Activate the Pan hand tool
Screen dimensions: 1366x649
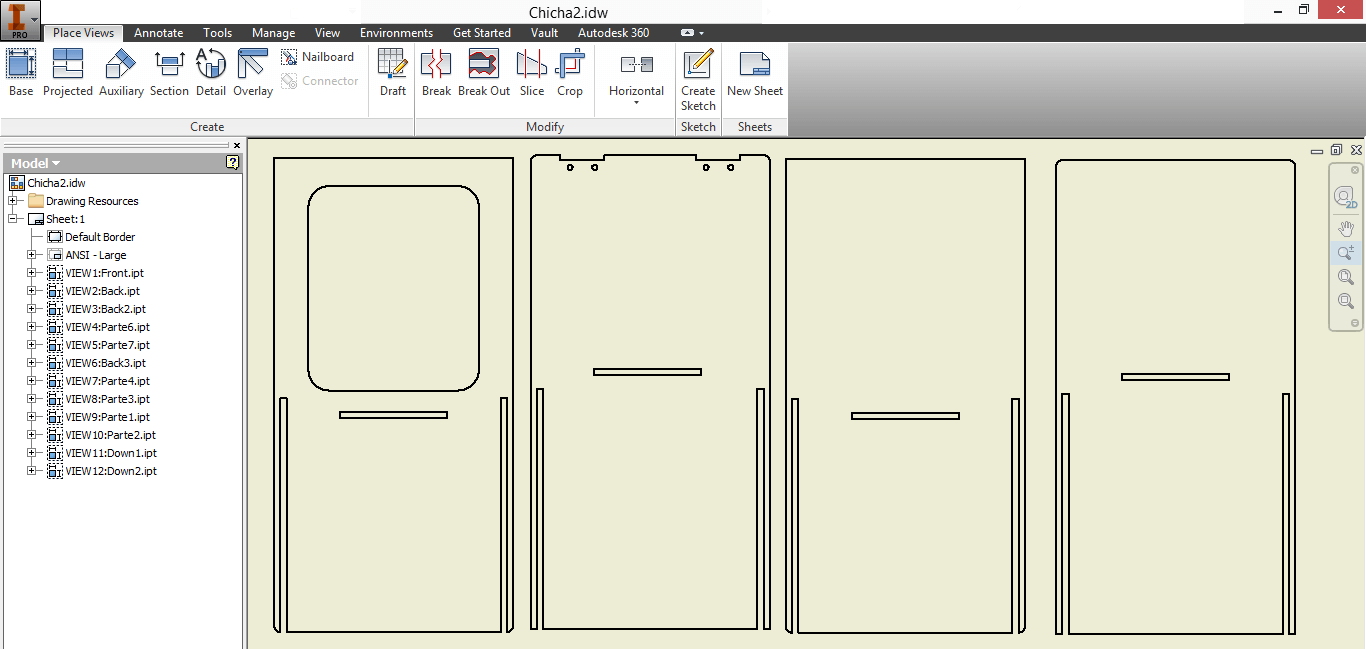click(1345, 229)
